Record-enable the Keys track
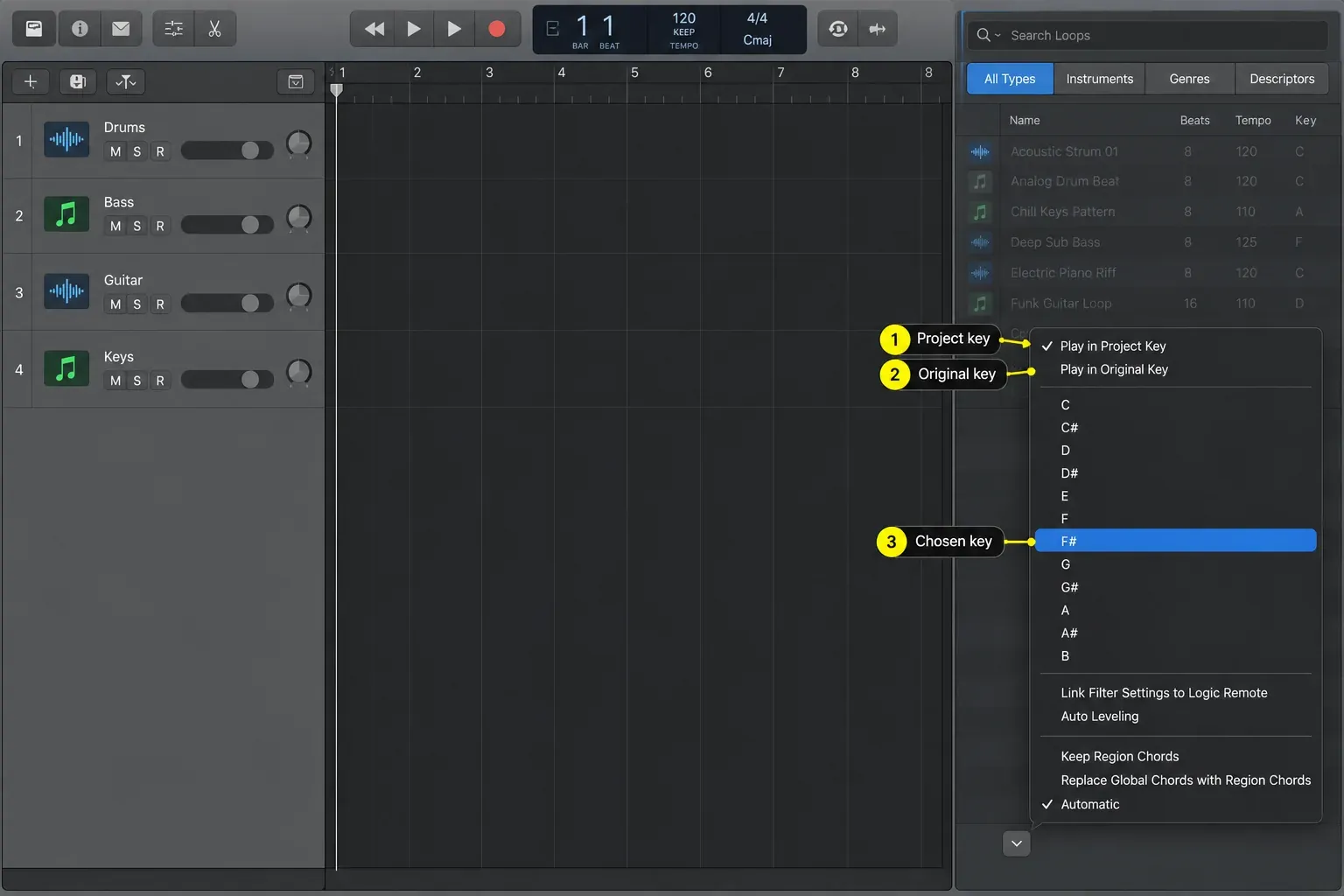This screenshot has width=1344, height=896. [x=160, y=381]
